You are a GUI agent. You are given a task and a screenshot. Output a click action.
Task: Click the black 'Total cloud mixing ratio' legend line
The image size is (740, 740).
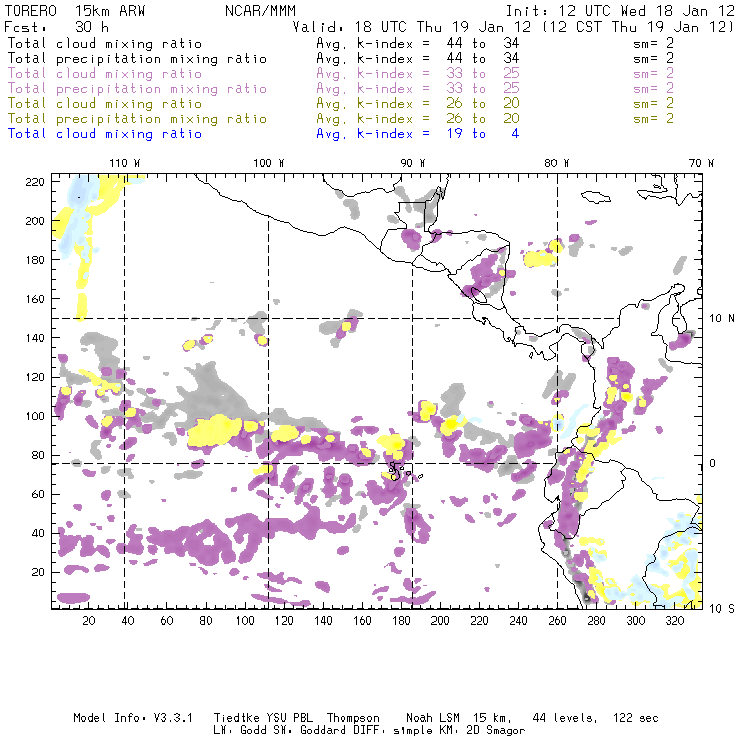click(105, 43)
